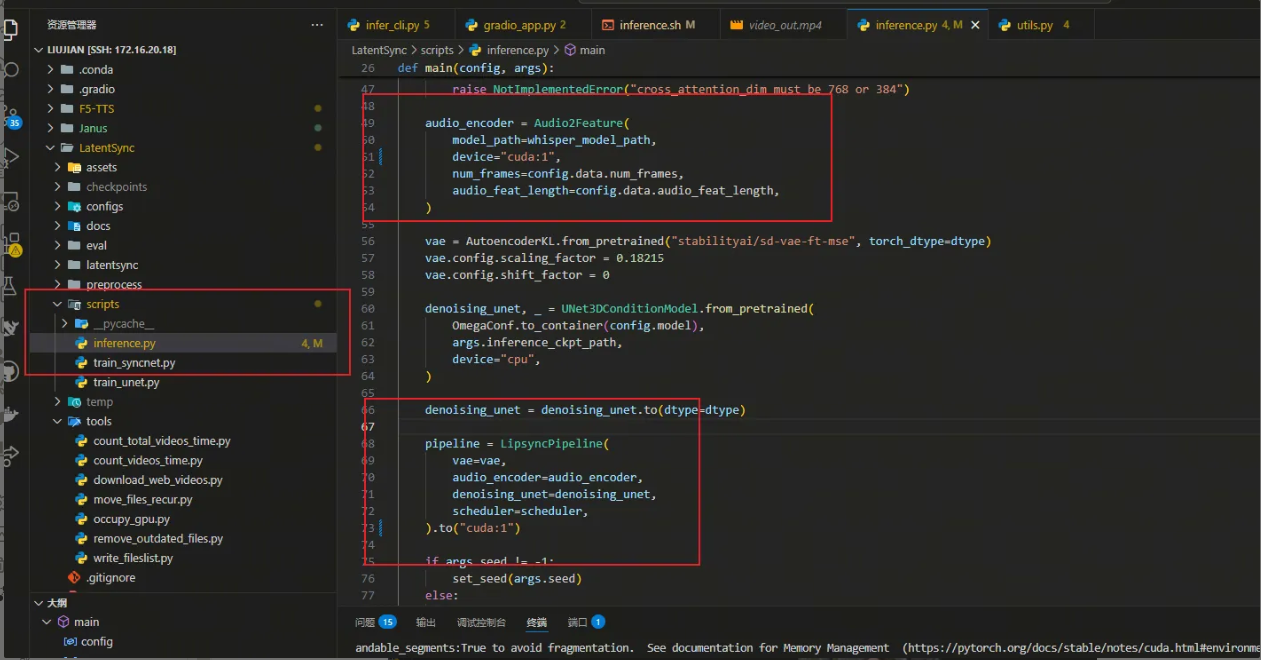
Task: Expand the .gradio folder chevron
Action: (52, 89)
